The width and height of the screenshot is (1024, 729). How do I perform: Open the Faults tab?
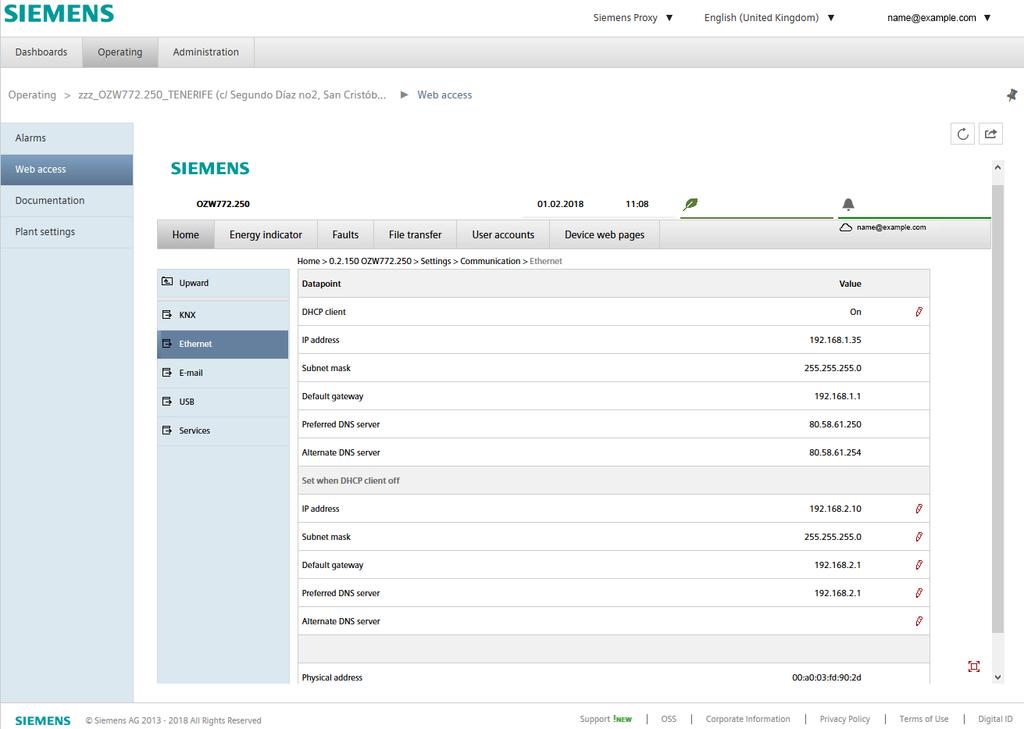[345, 235]
